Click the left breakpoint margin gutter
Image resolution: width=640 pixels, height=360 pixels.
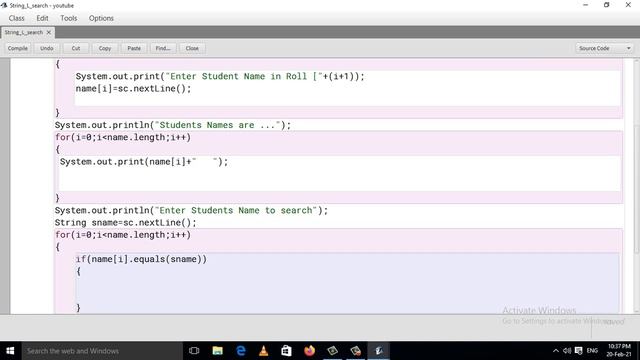pyautogui.click(x=5, y=186)
